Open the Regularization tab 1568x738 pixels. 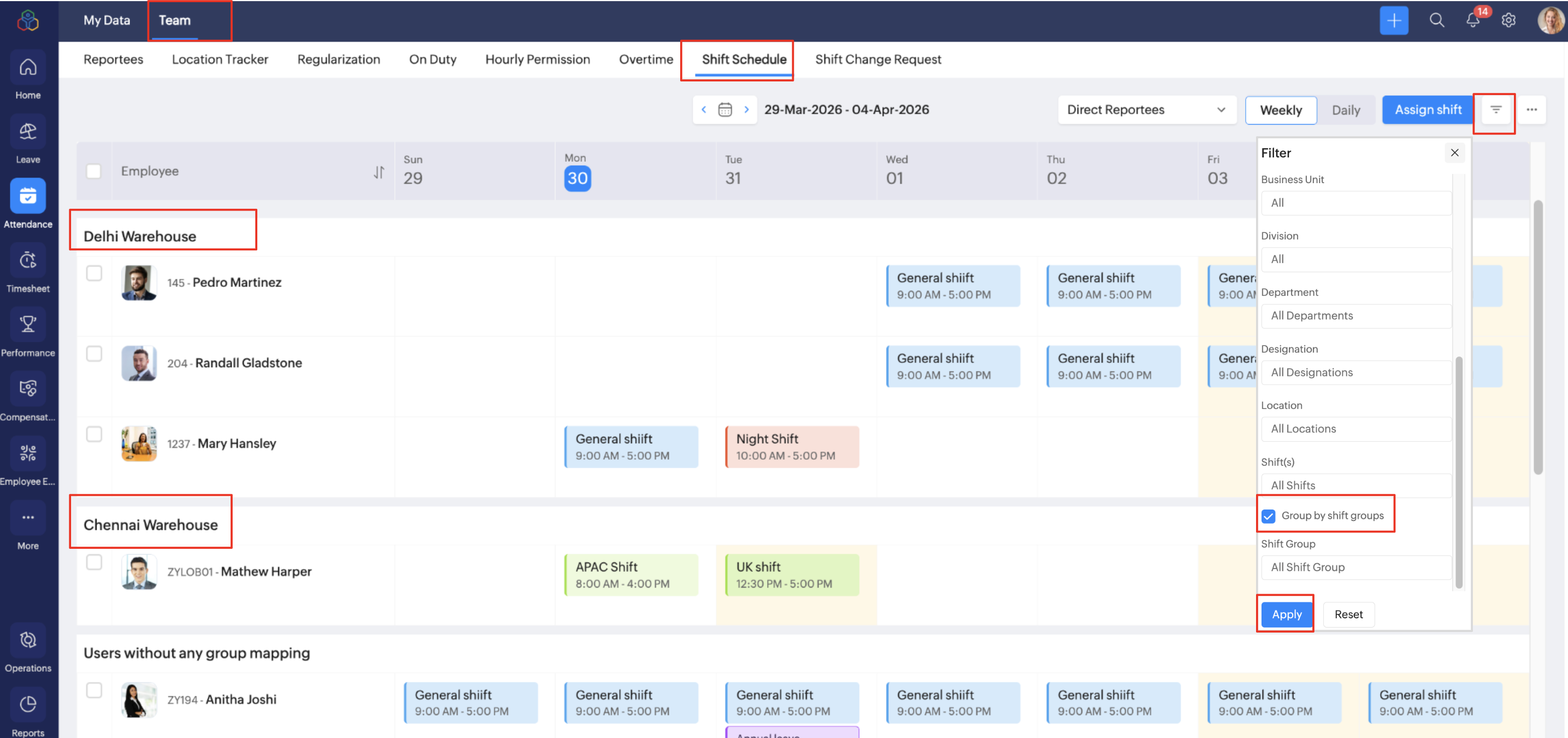338,59
